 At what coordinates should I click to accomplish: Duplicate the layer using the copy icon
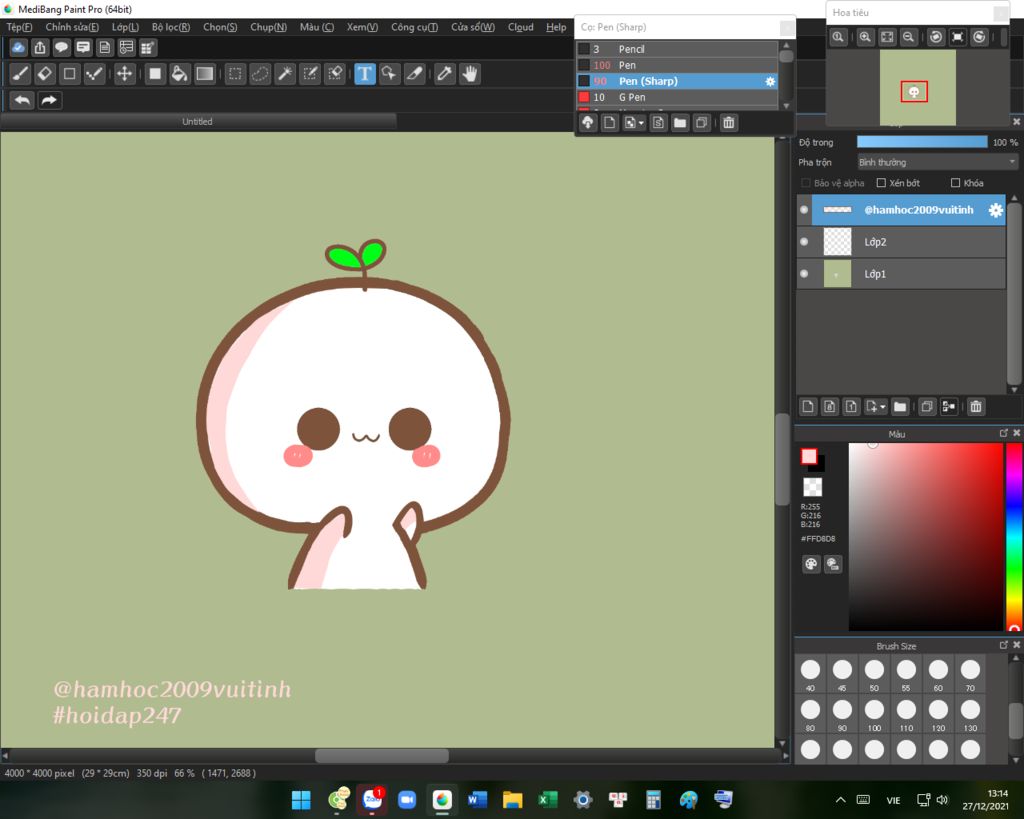[926, 407]
